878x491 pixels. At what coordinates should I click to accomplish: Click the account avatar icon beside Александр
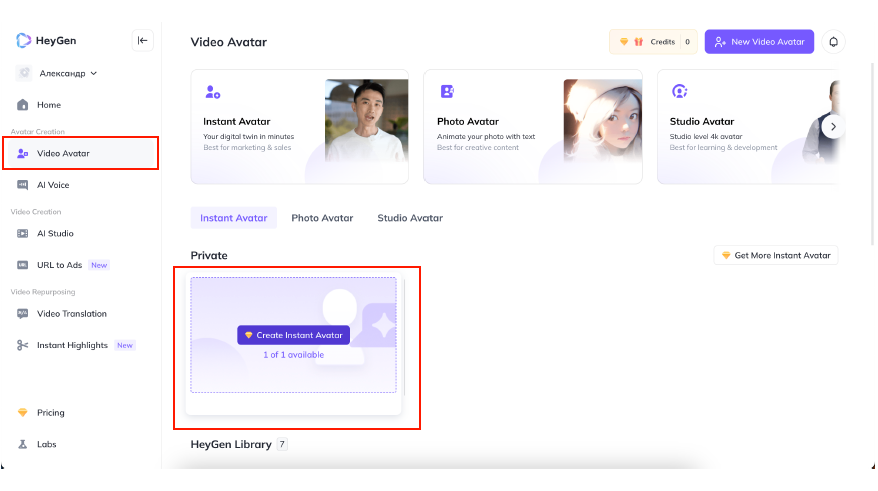[24, 73]
